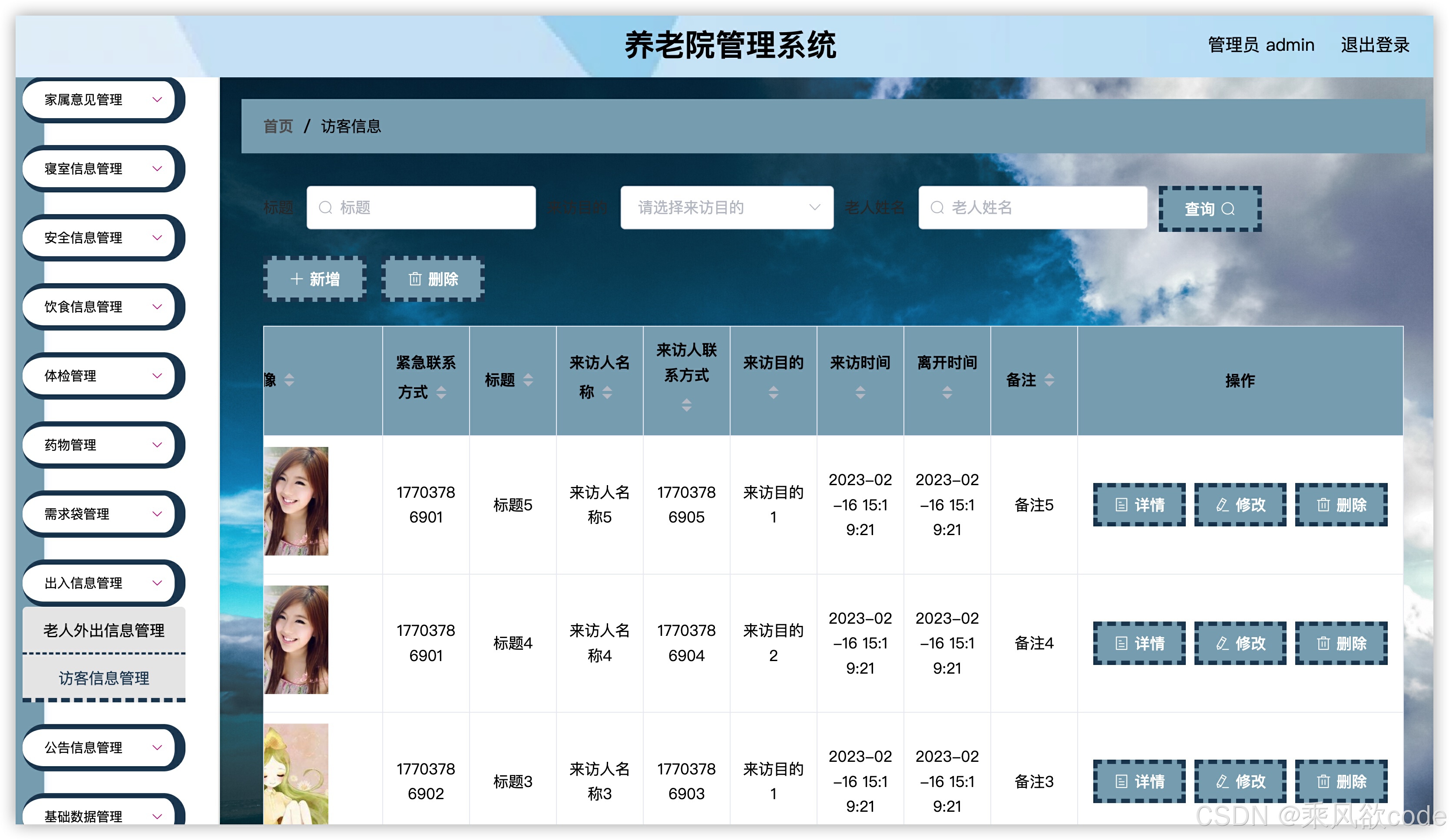This screenshot has width=1449, height=840.
Task: Open 老人外出信息管理 submenu item
Action: [x=104, y=630]
